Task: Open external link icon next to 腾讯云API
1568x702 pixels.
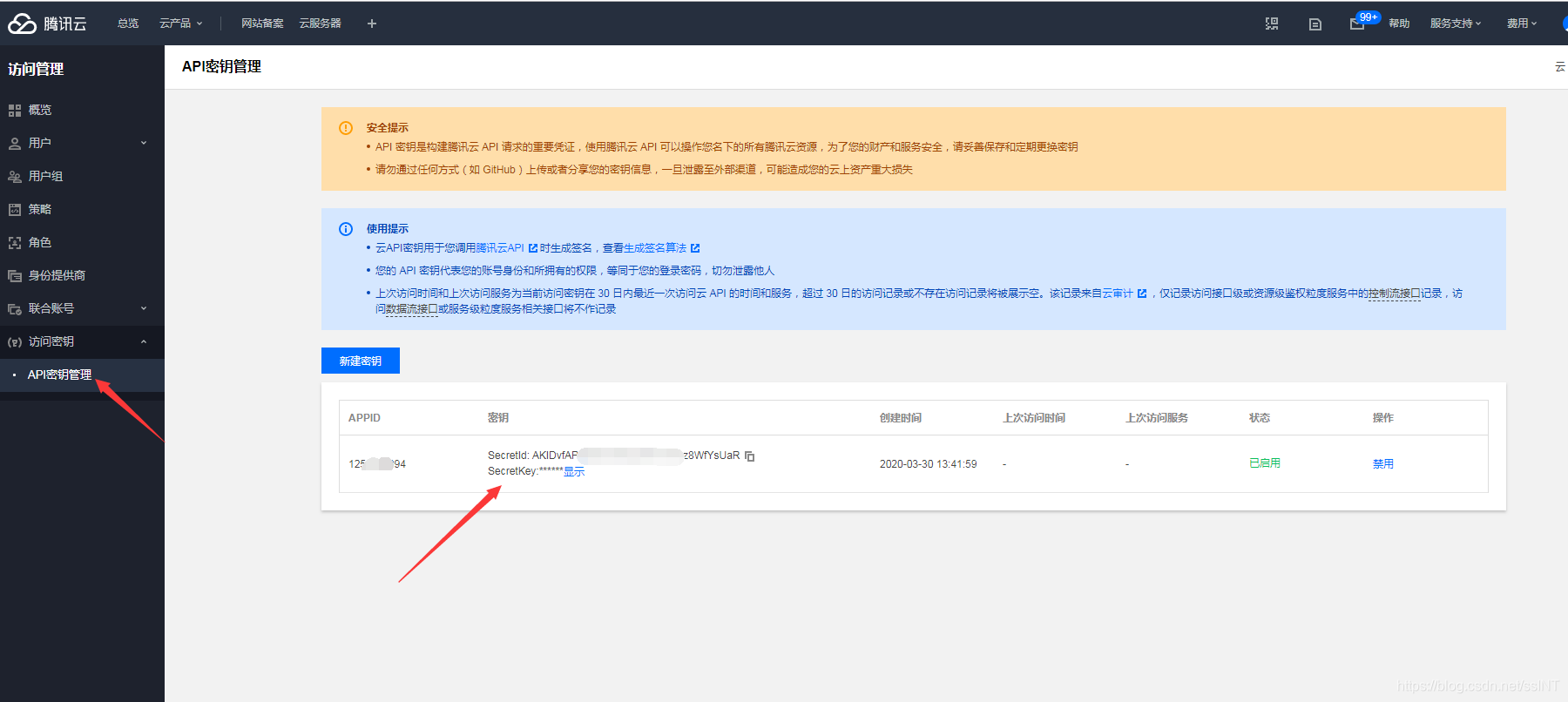Action: (533, 248)
